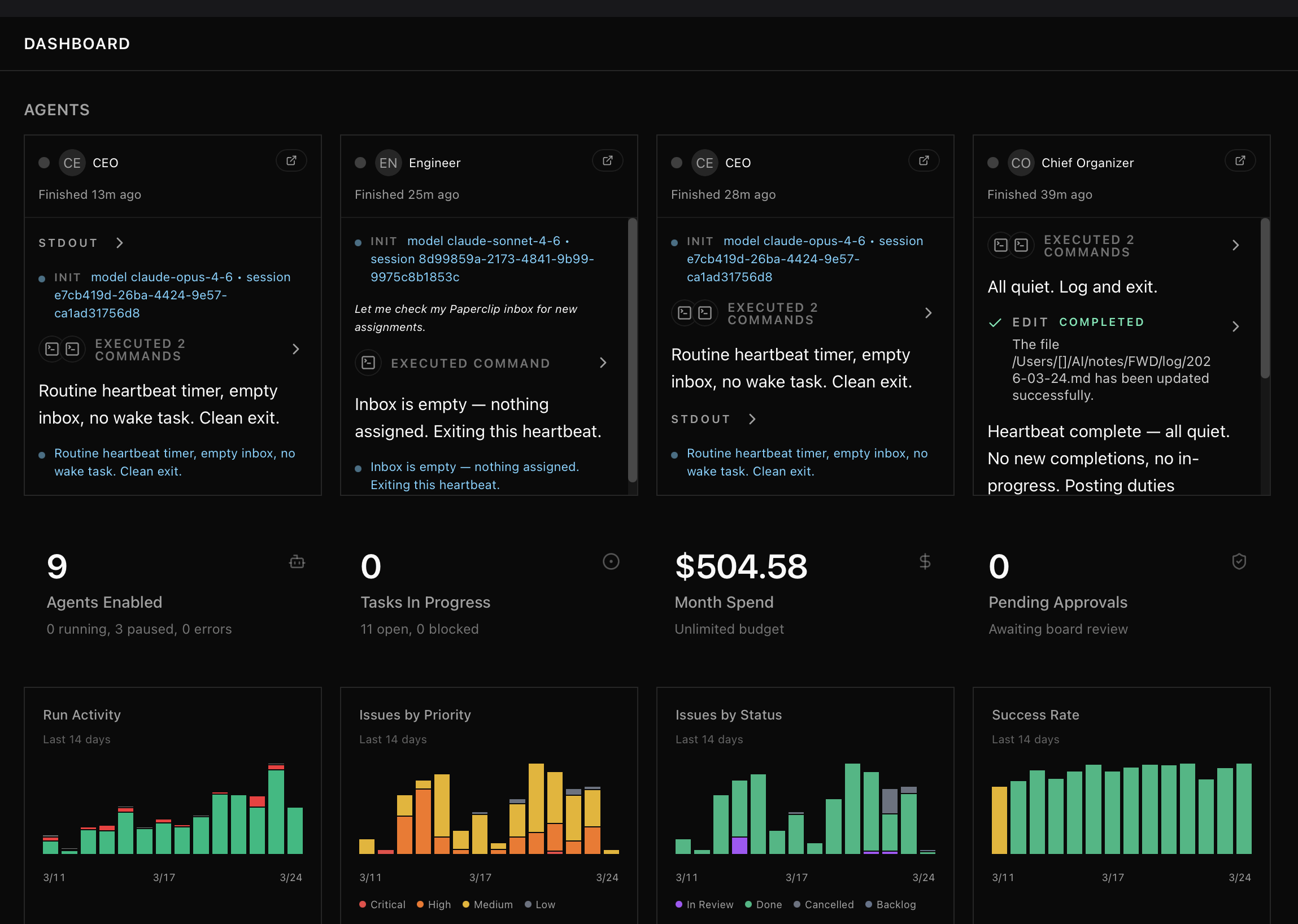Click the dollar icon on Month Spend card
Screen dimensions: 1298x924
[925, 562]
